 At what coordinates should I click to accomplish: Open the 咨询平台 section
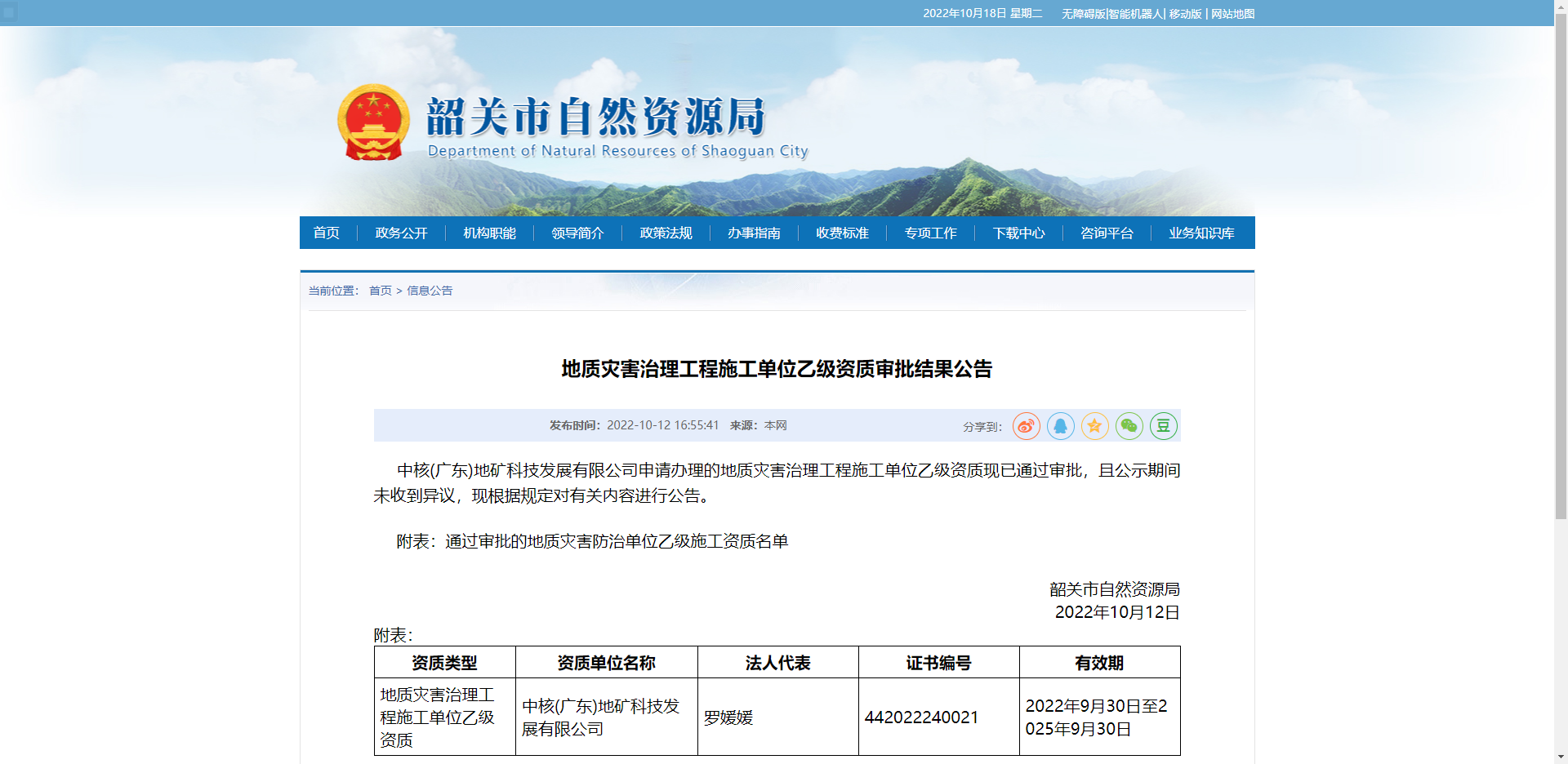pyautogui.click(x=1107, y=233)
